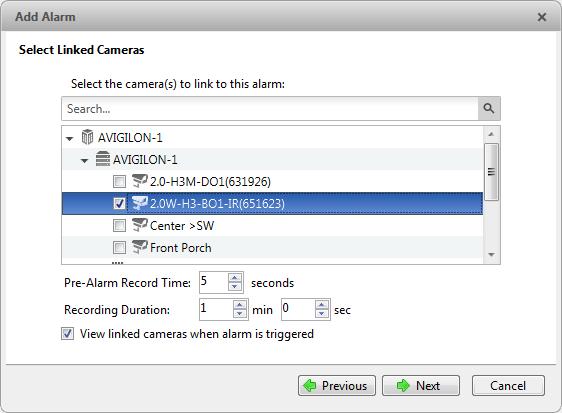Click the search magnifier icon
This screenshot has height=413, width=562.
pyautogui.click(x=489, y=109)
